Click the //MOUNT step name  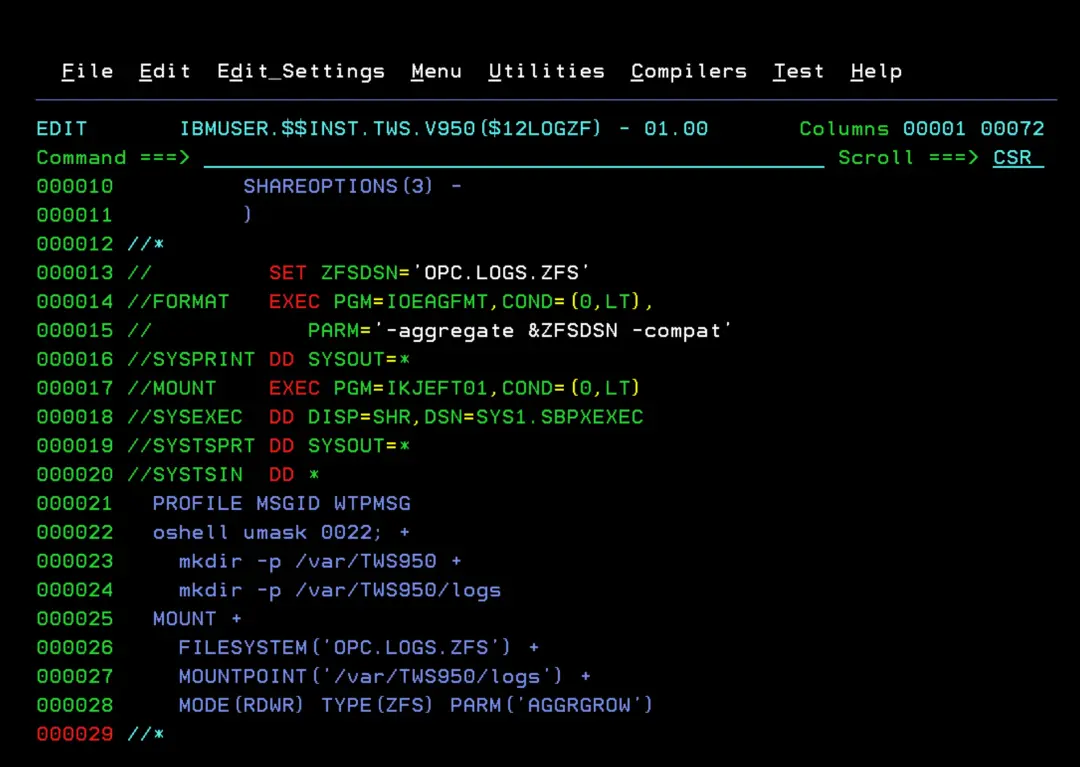pyautogui.click(x=172, y=389)
